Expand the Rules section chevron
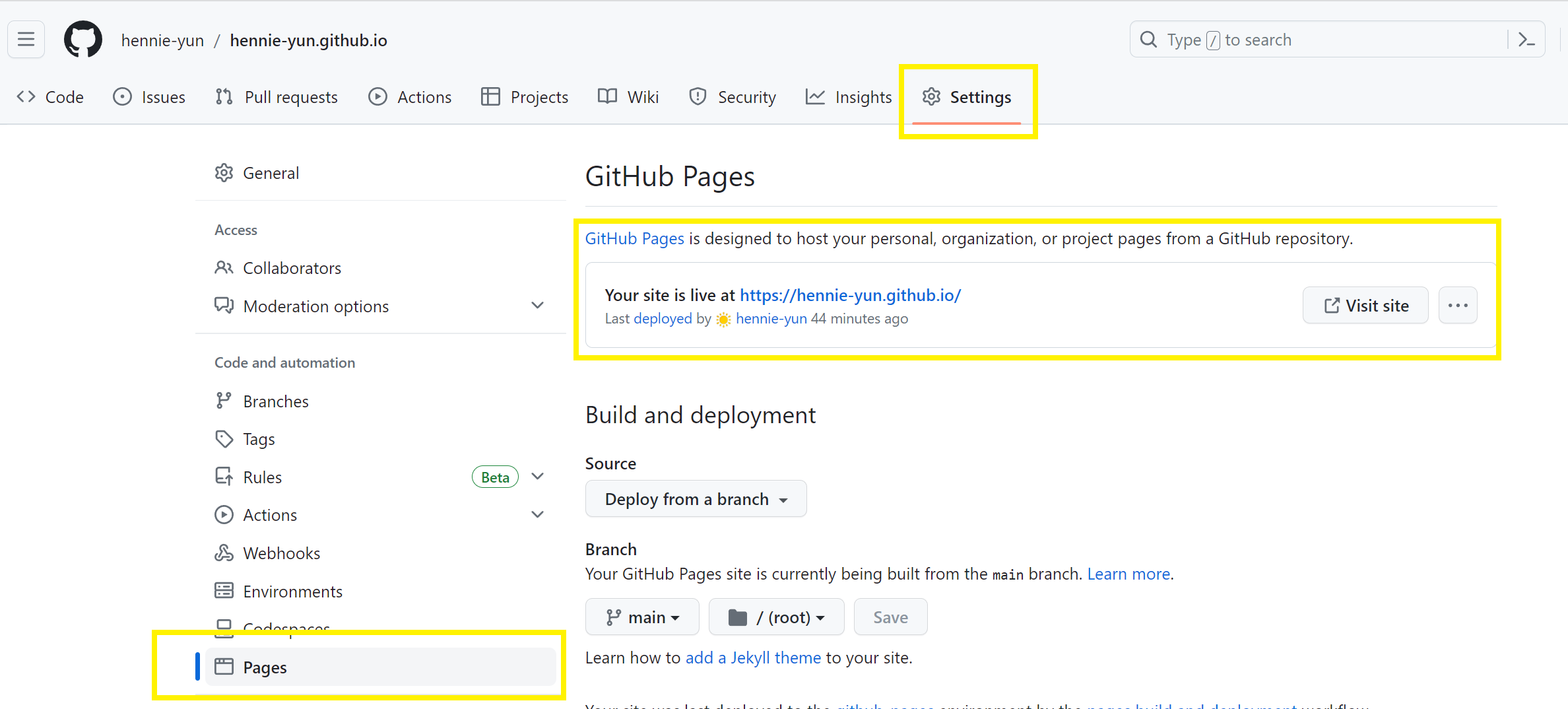The image size is (1568, 709). (x=538, y=476)
